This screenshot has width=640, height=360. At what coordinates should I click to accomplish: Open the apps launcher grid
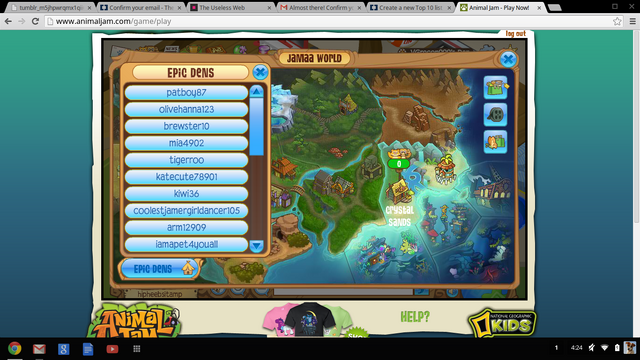(137, 349)
